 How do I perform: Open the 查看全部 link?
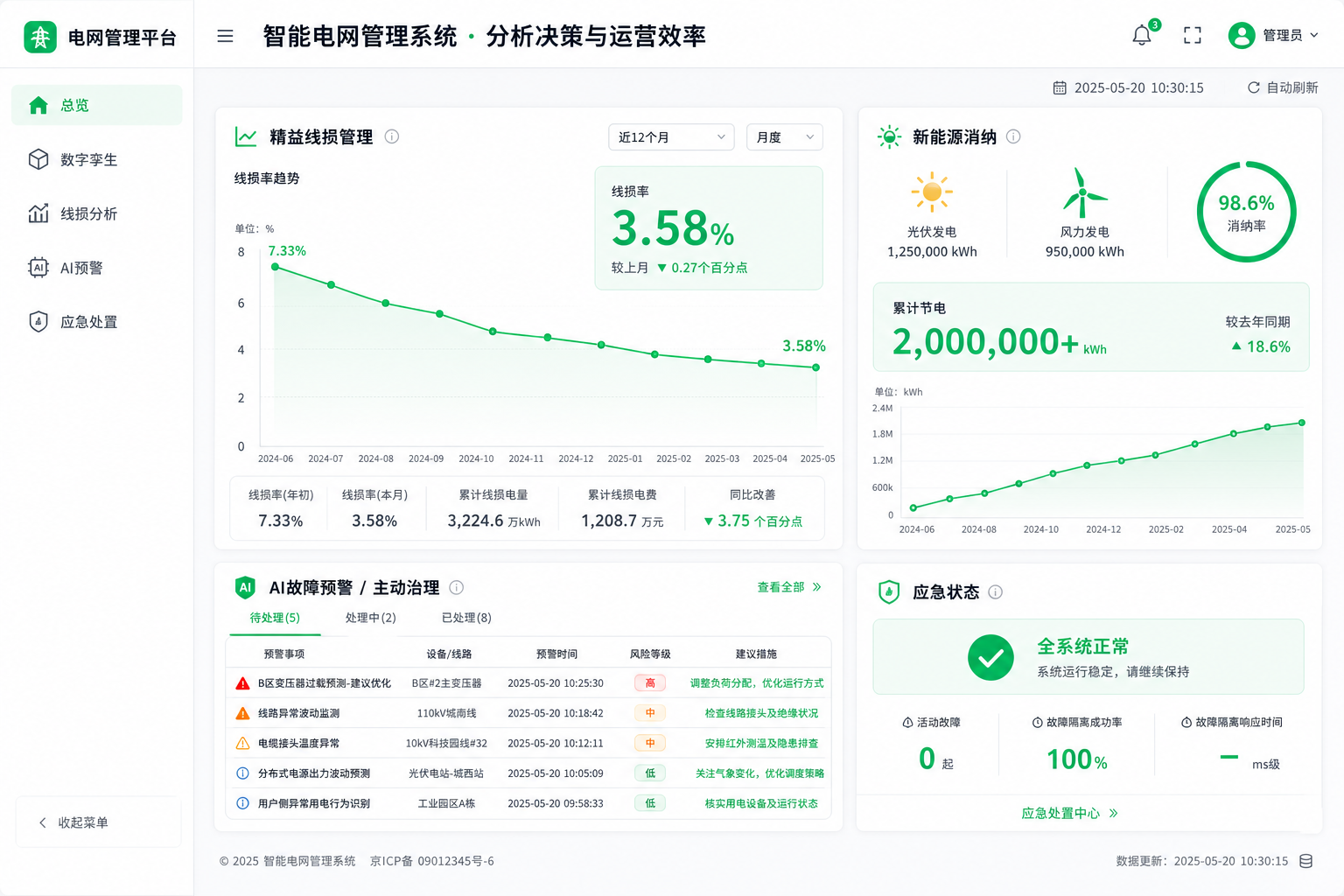[789, 587]
